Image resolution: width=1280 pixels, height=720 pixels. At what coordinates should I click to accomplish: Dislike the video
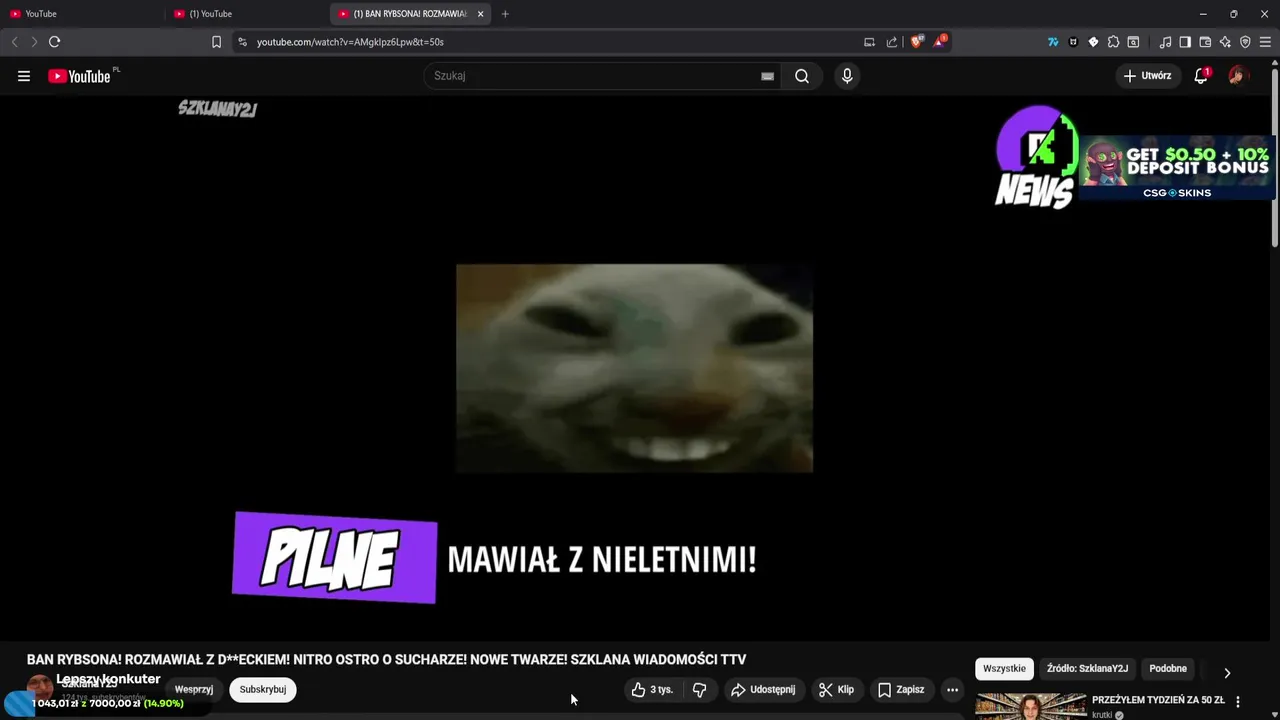700,690
